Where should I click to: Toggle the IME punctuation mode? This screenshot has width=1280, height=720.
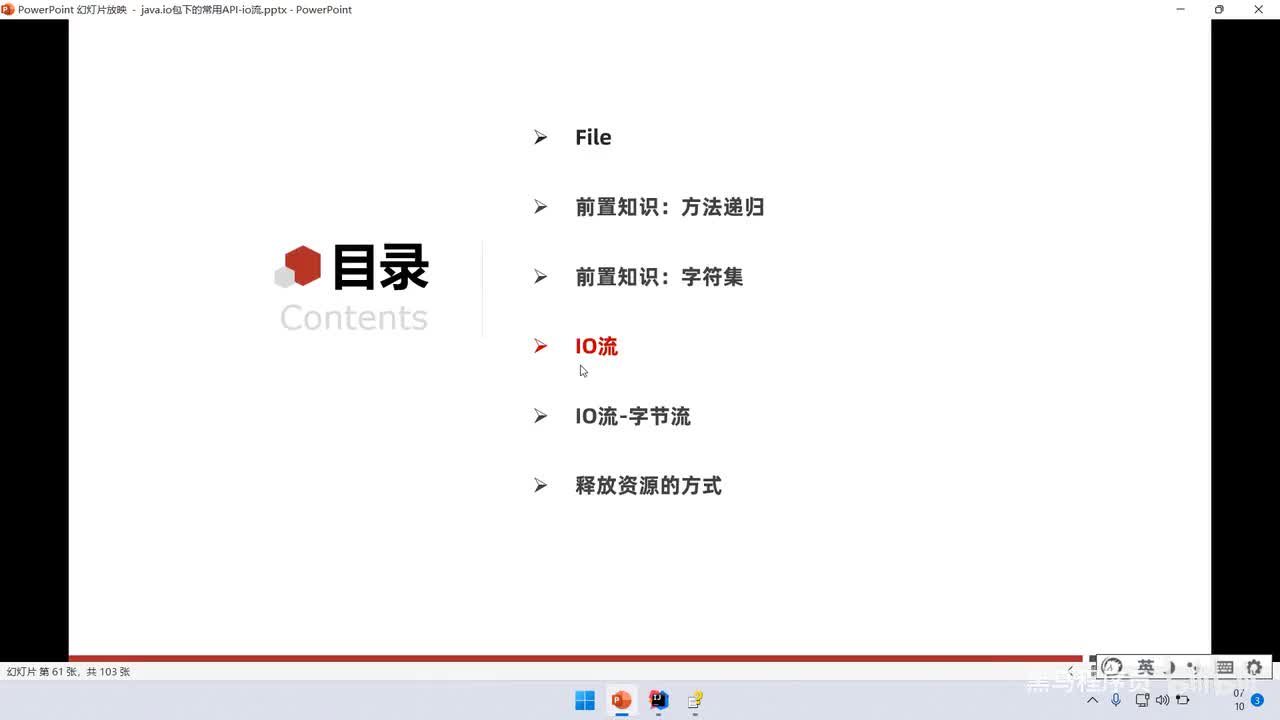(x=1194, y=667)
